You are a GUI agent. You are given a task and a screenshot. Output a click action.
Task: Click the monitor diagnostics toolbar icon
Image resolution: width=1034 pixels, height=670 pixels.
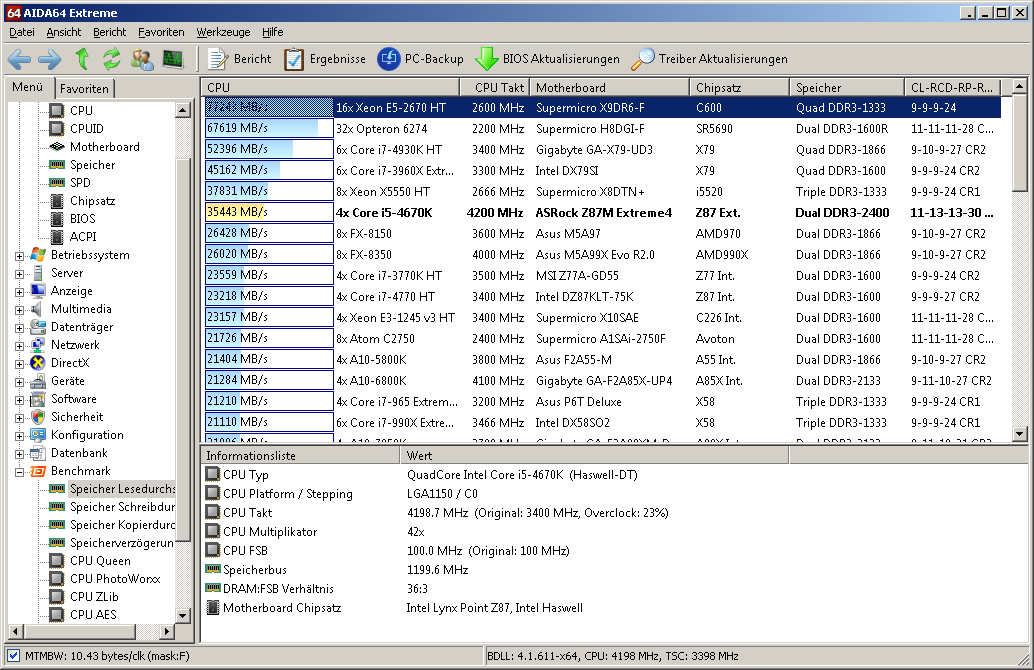click(x=173, y=59)
